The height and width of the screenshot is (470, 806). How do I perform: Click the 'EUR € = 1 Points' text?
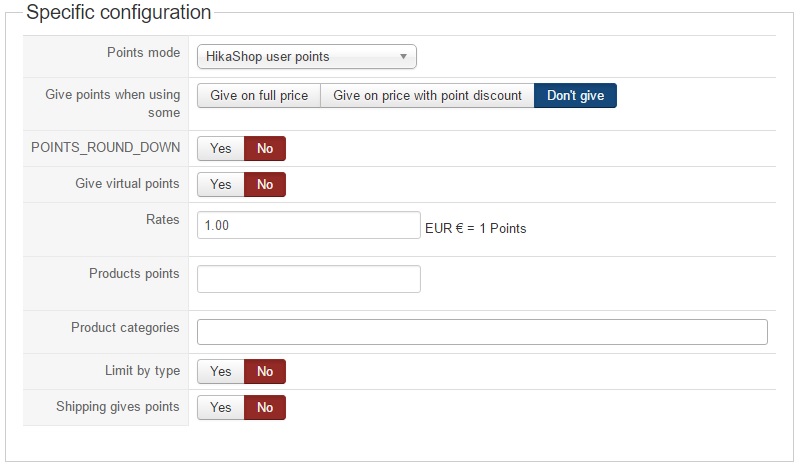(x=476, y=228)
